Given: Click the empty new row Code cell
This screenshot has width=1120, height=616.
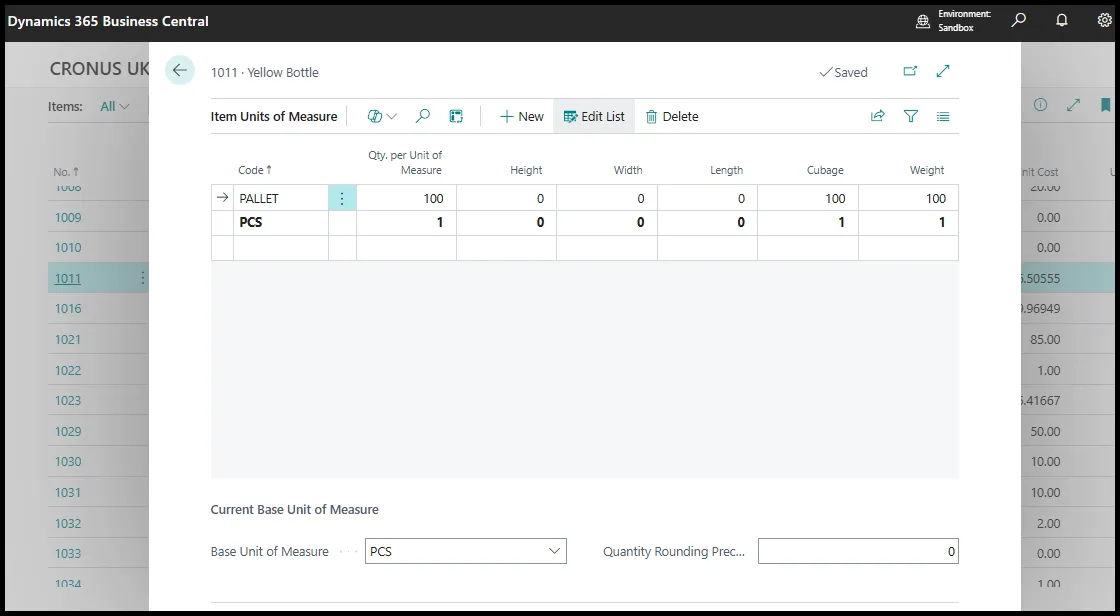Looking at the screenshot, I should [281, 248].
